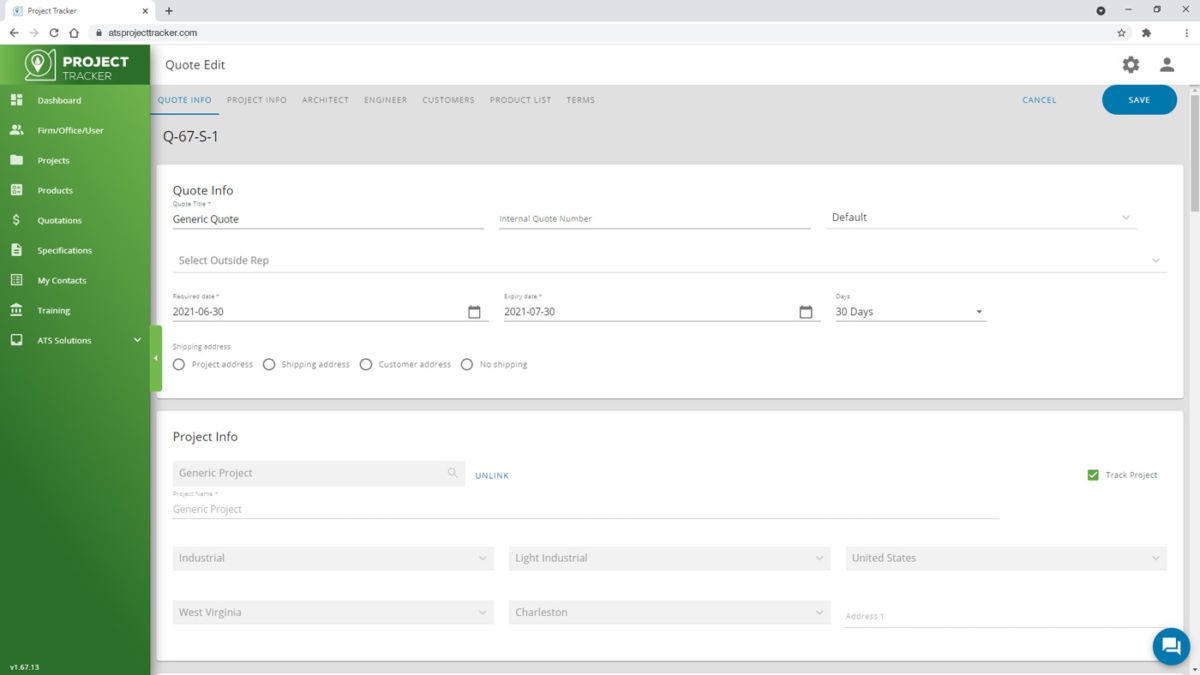Viewport: 1200px width, 675px height.
Task: Click the Projects folder icon in sidebar
Action: point(16,160)
